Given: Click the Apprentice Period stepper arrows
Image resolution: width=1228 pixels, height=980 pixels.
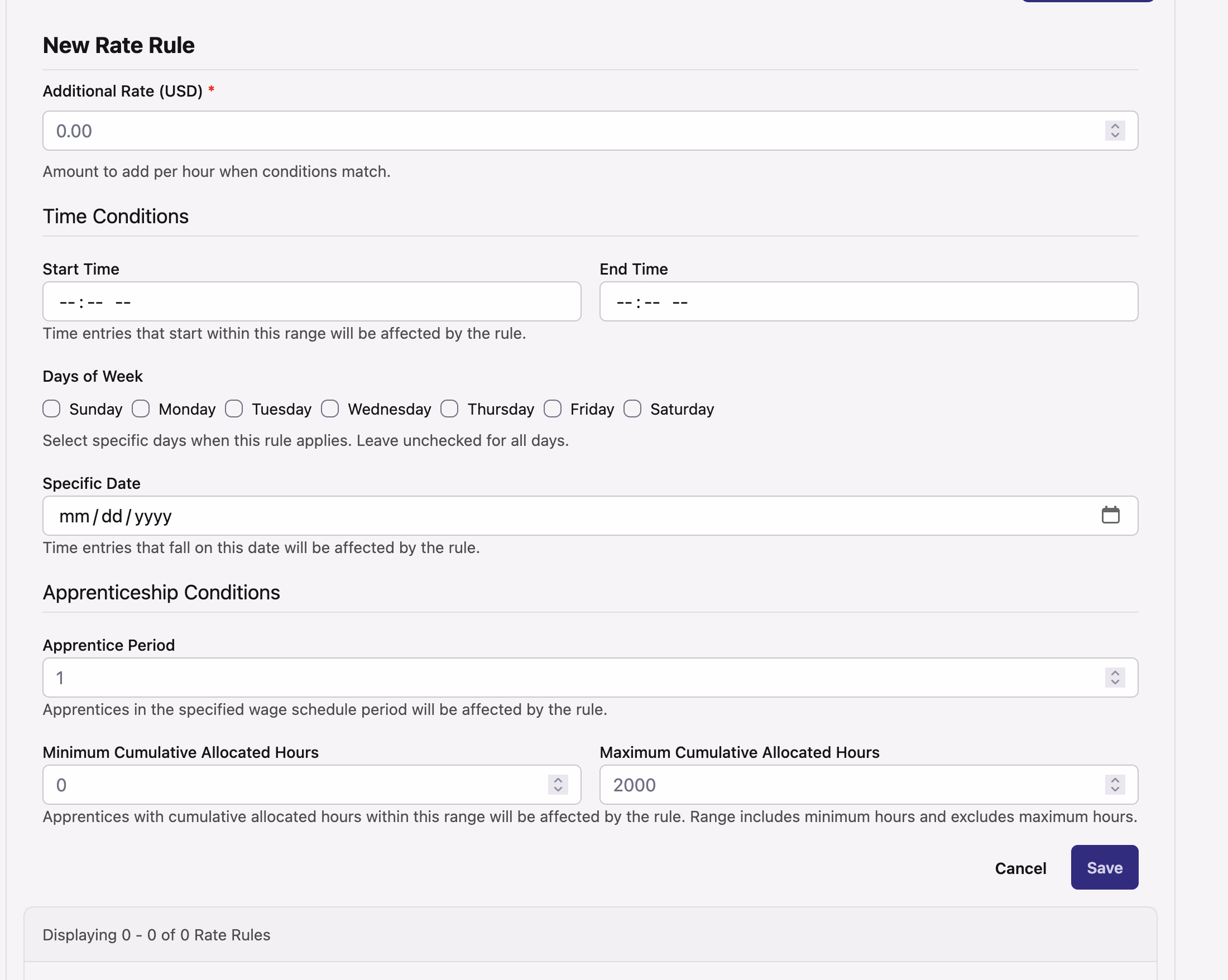Looking at the screenshot, I should pos(1115,678).
